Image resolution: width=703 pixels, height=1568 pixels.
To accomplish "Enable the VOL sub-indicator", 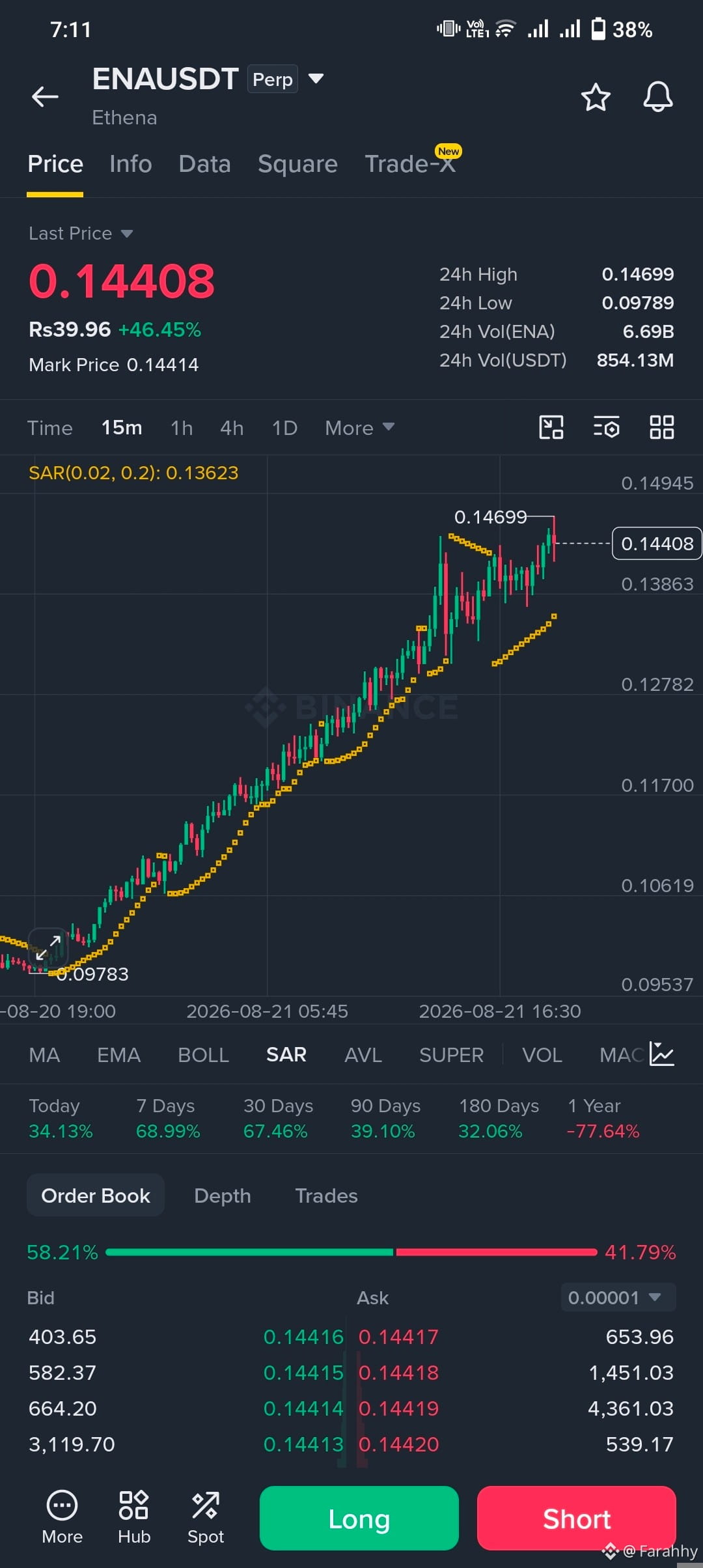I will click(542, 1055).
